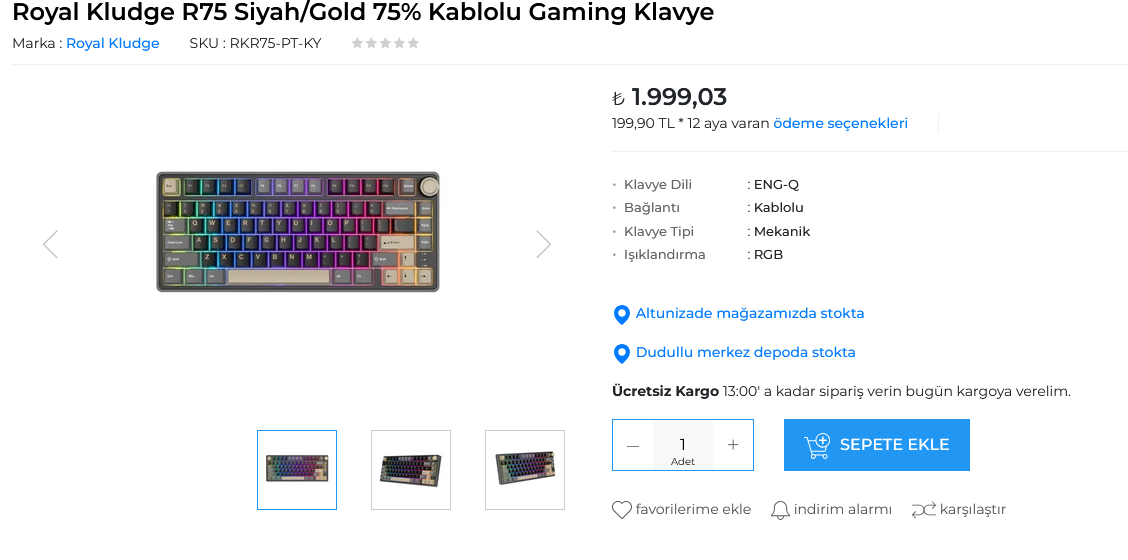Click the bell icon for indirim alarmı

(780, 510)
